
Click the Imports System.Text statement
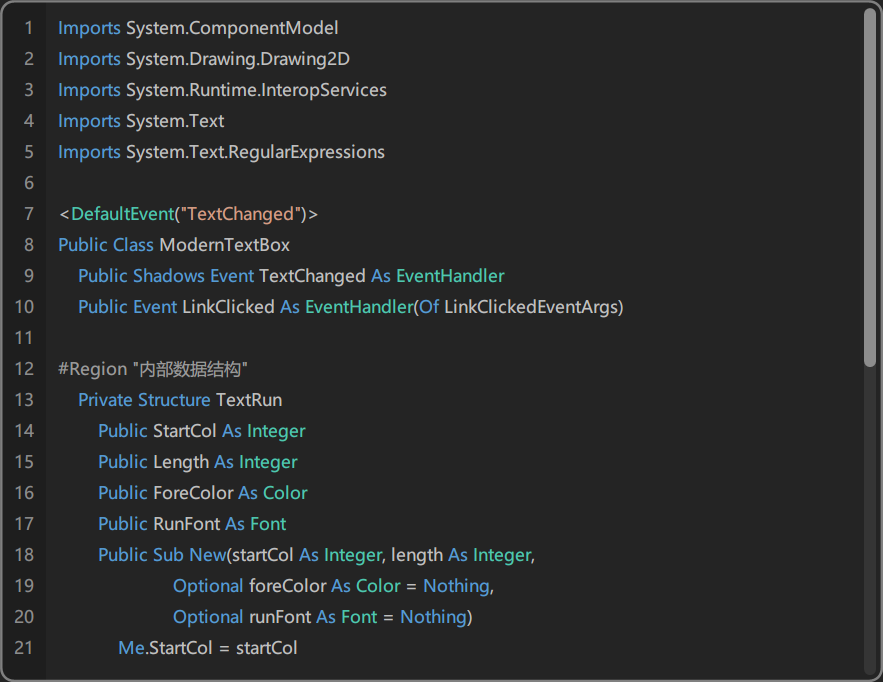click(x=140, y=120)
